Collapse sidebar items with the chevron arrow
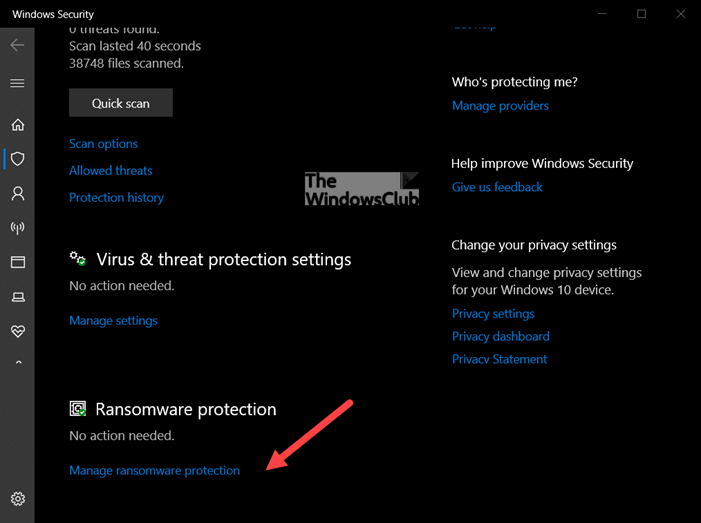Screen dimensions: 701x523 pyautogui.click(x=17, y=364)
